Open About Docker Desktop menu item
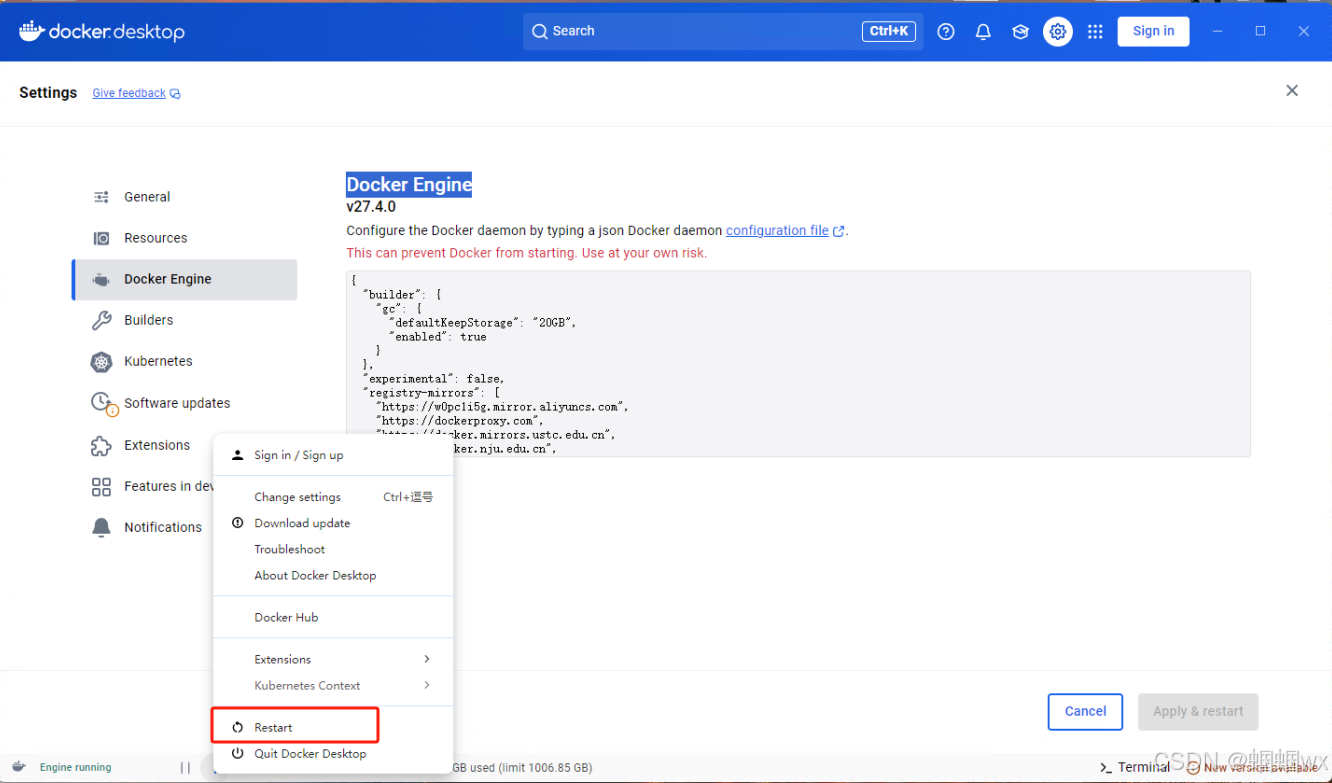The height and width of the screenshot is (783, 1332). [333, 575]
